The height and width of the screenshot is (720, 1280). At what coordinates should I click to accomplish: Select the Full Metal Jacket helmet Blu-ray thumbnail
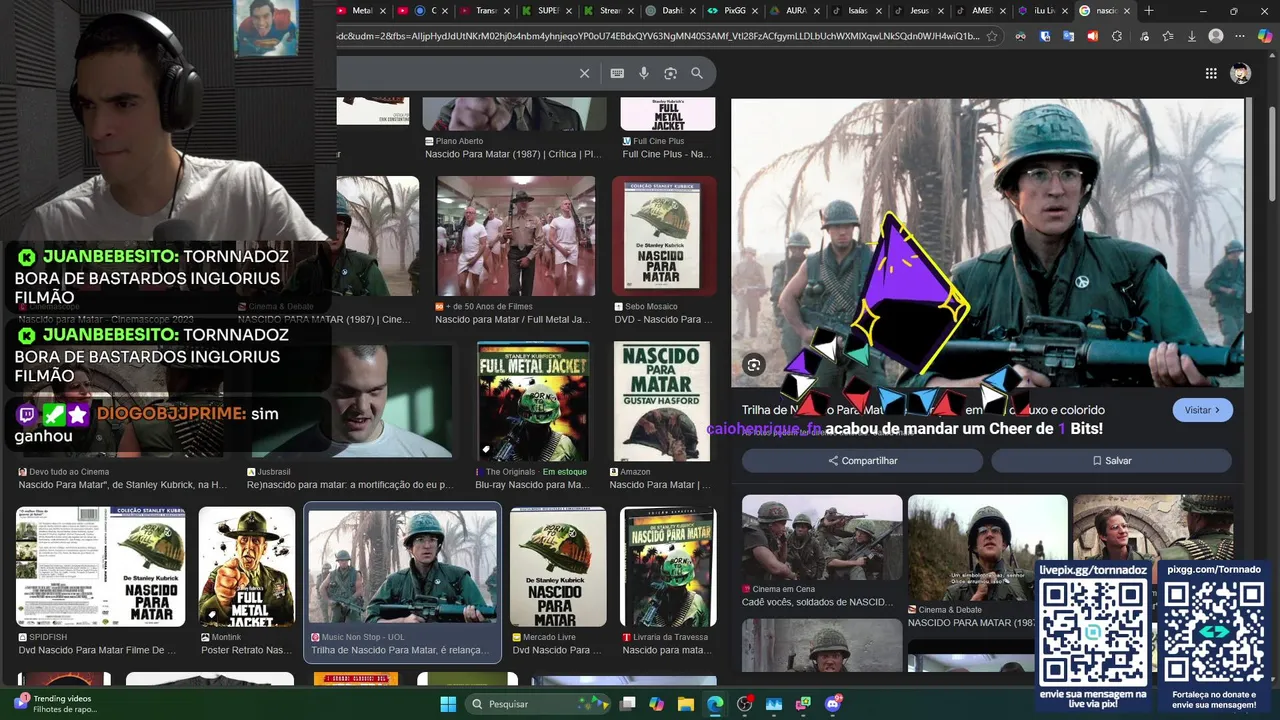click(533, 401)
